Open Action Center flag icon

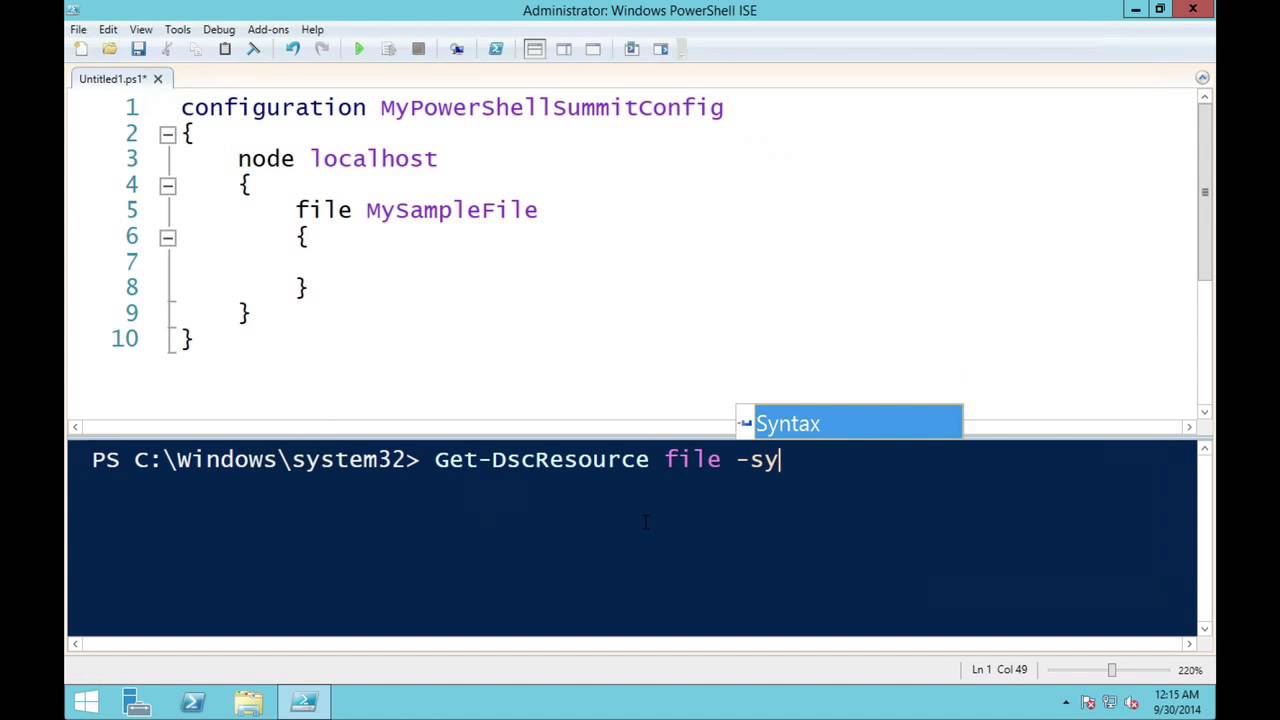(1088, 703)
